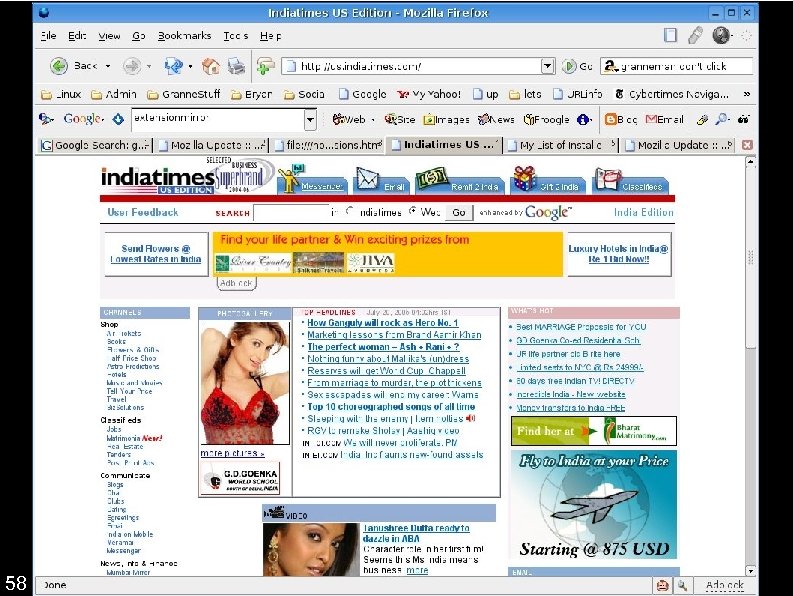Click the Forward arrow icon
The height and width of the screenshot is (596, 793).
click(132, 66)
